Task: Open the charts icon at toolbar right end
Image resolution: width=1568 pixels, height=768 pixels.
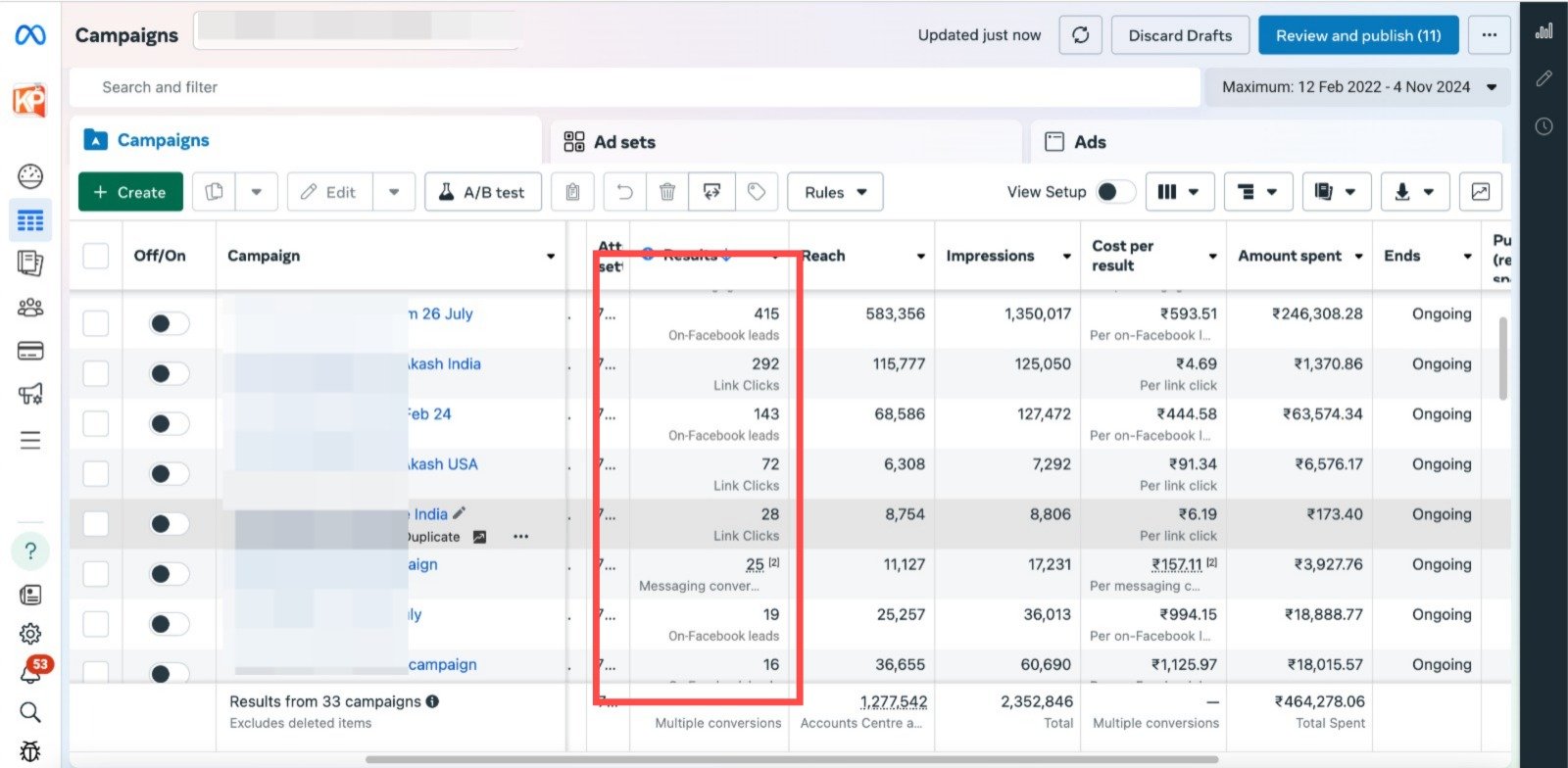Action: (1480, 192)
